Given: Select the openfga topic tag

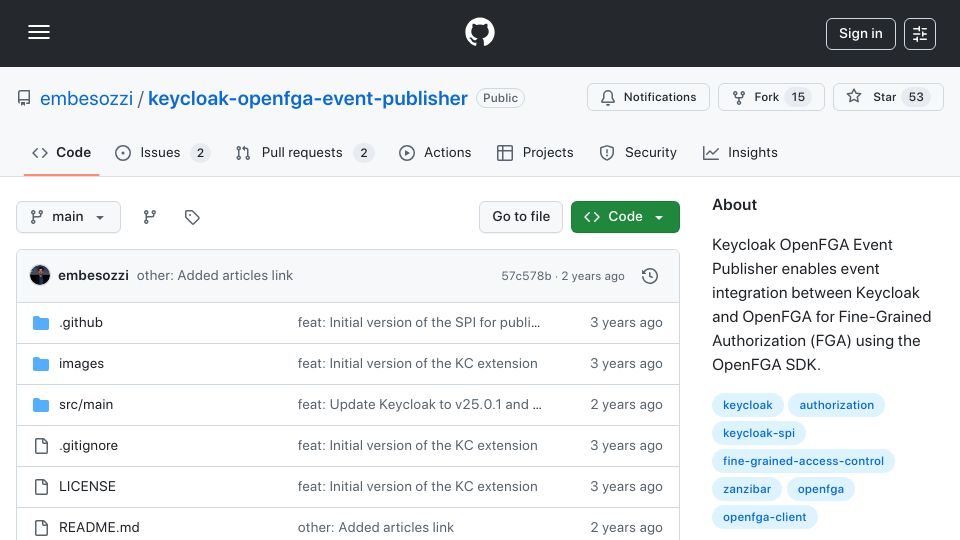Looking at the screenshot, I should coord(820,489).
